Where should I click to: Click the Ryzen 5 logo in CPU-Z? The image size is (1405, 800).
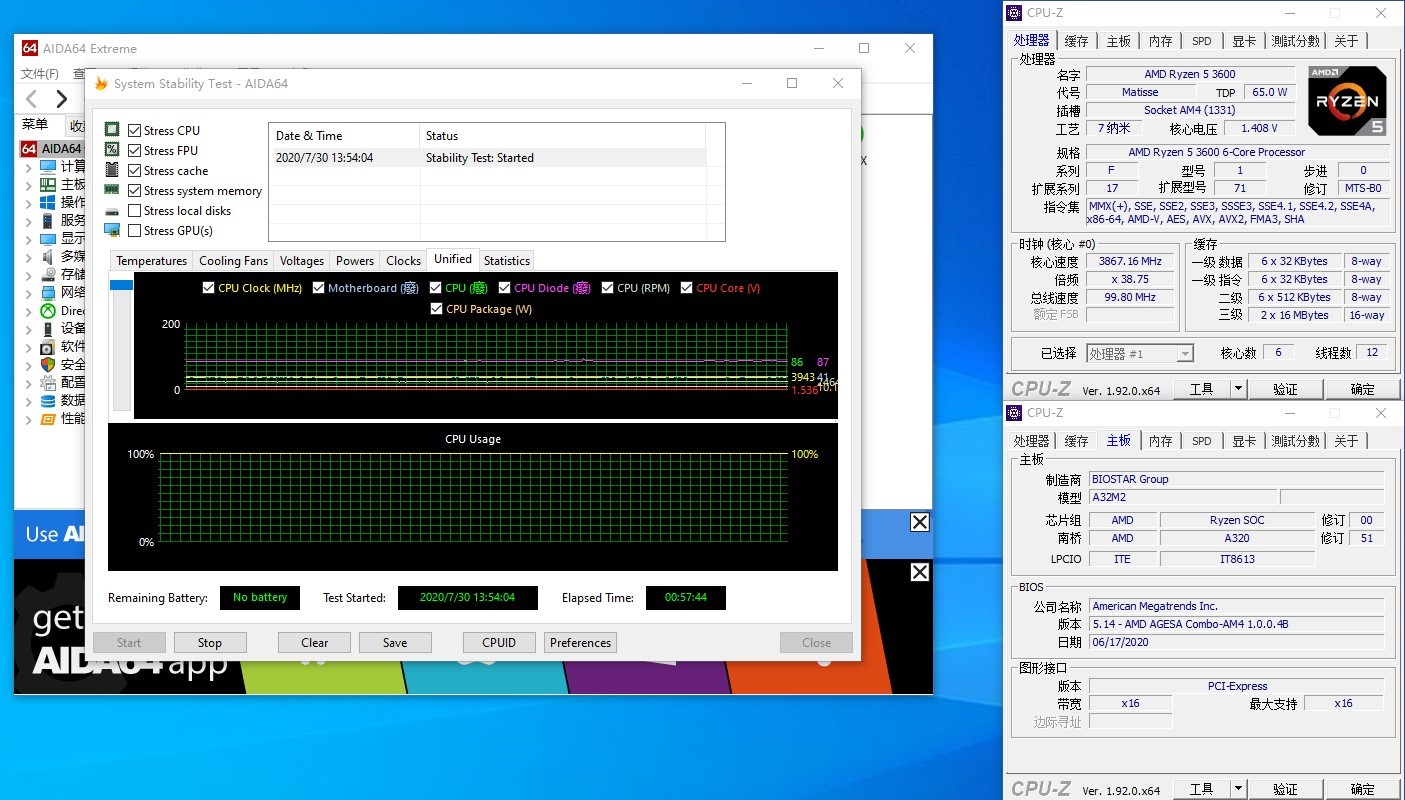1347,101
